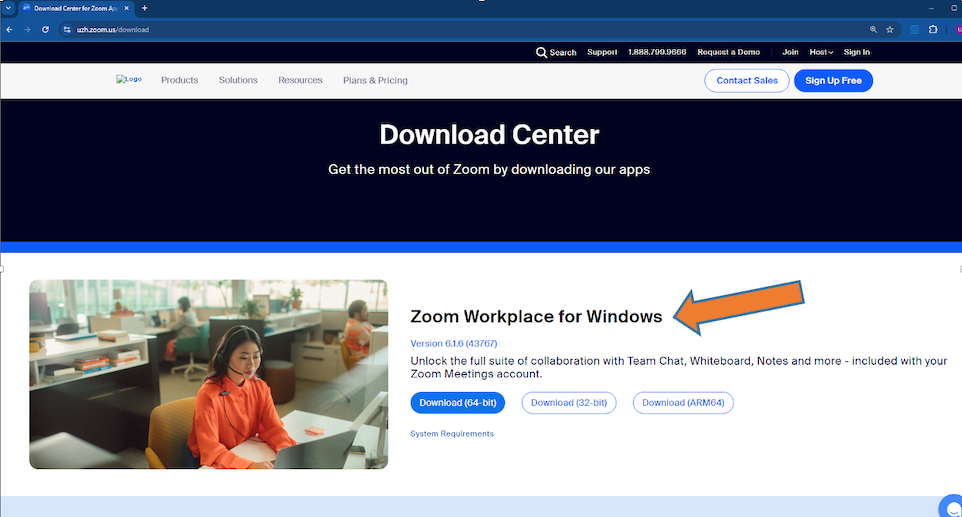This screenshot has width=962, height=517.
Task: Open the browser extensions puzzle icon
Action: (933, 30)
